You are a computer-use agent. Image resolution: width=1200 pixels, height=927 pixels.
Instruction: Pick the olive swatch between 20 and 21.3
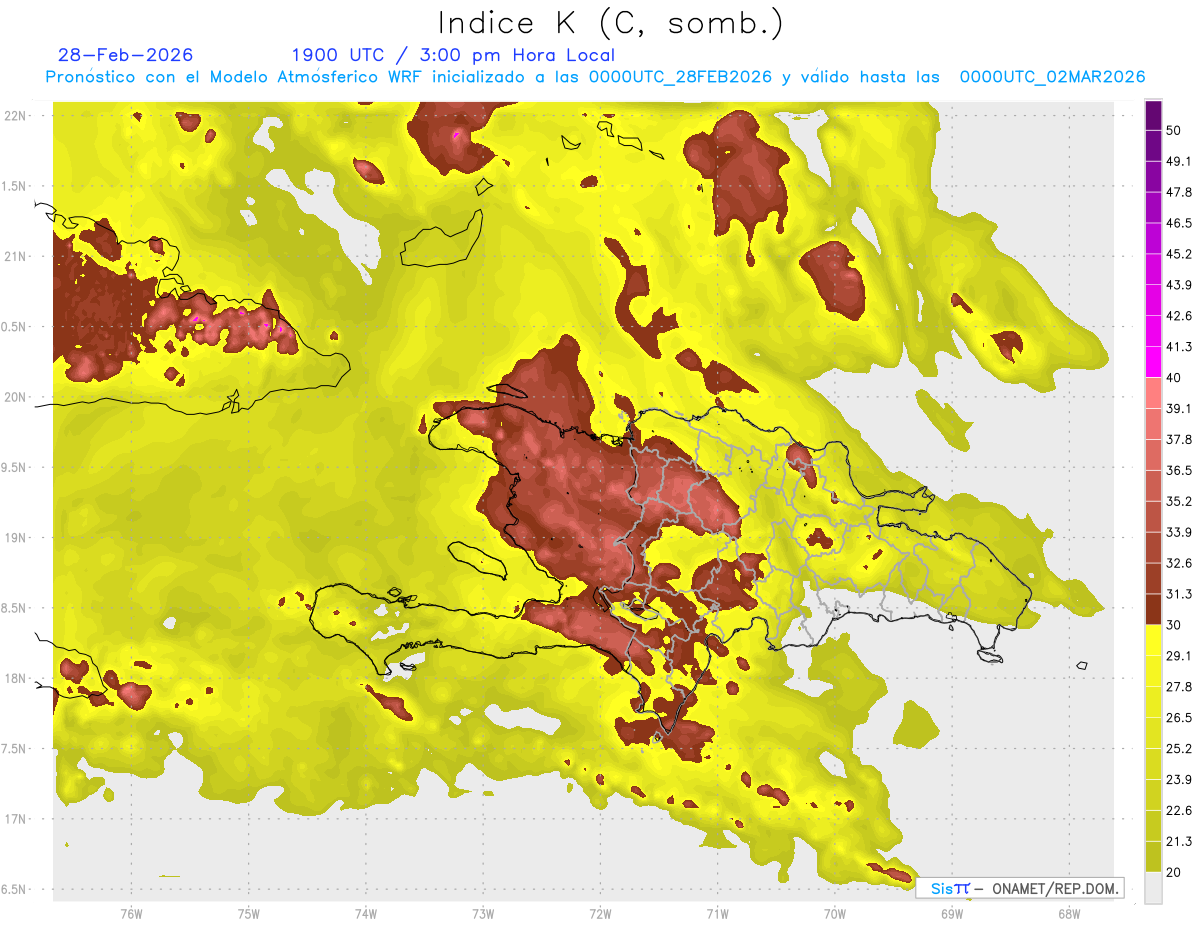[1154, 857]
